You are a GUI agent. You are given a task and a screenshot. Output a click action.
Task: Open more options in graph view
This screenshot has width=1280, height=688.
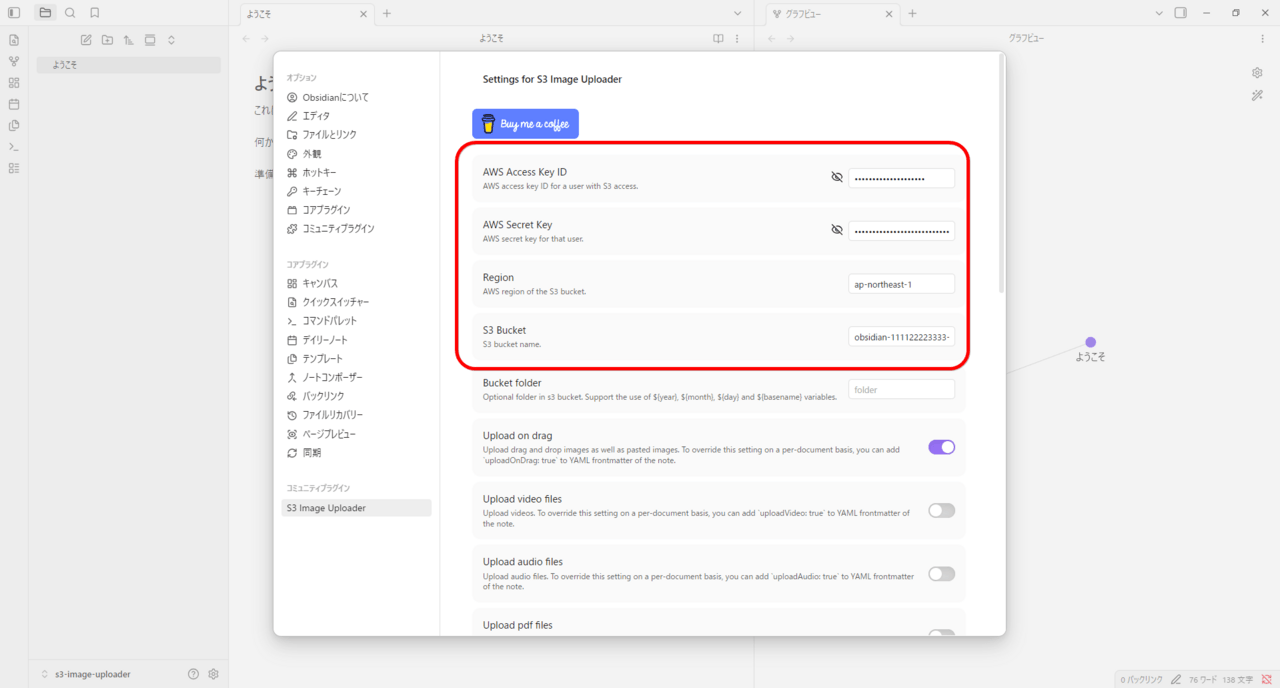pyautogui.click(x=1263, y=39)
